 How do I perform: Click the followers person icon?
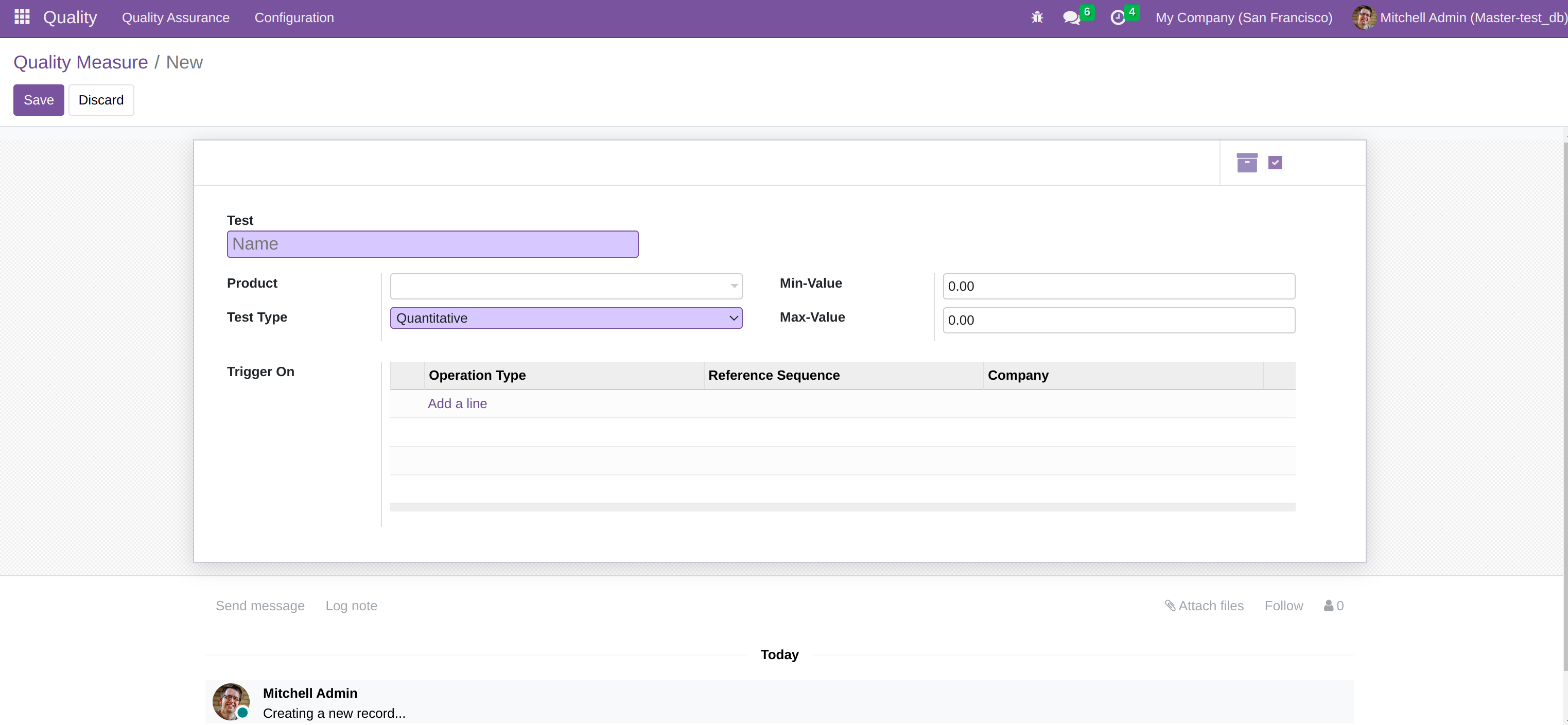tap(1328, 606)
